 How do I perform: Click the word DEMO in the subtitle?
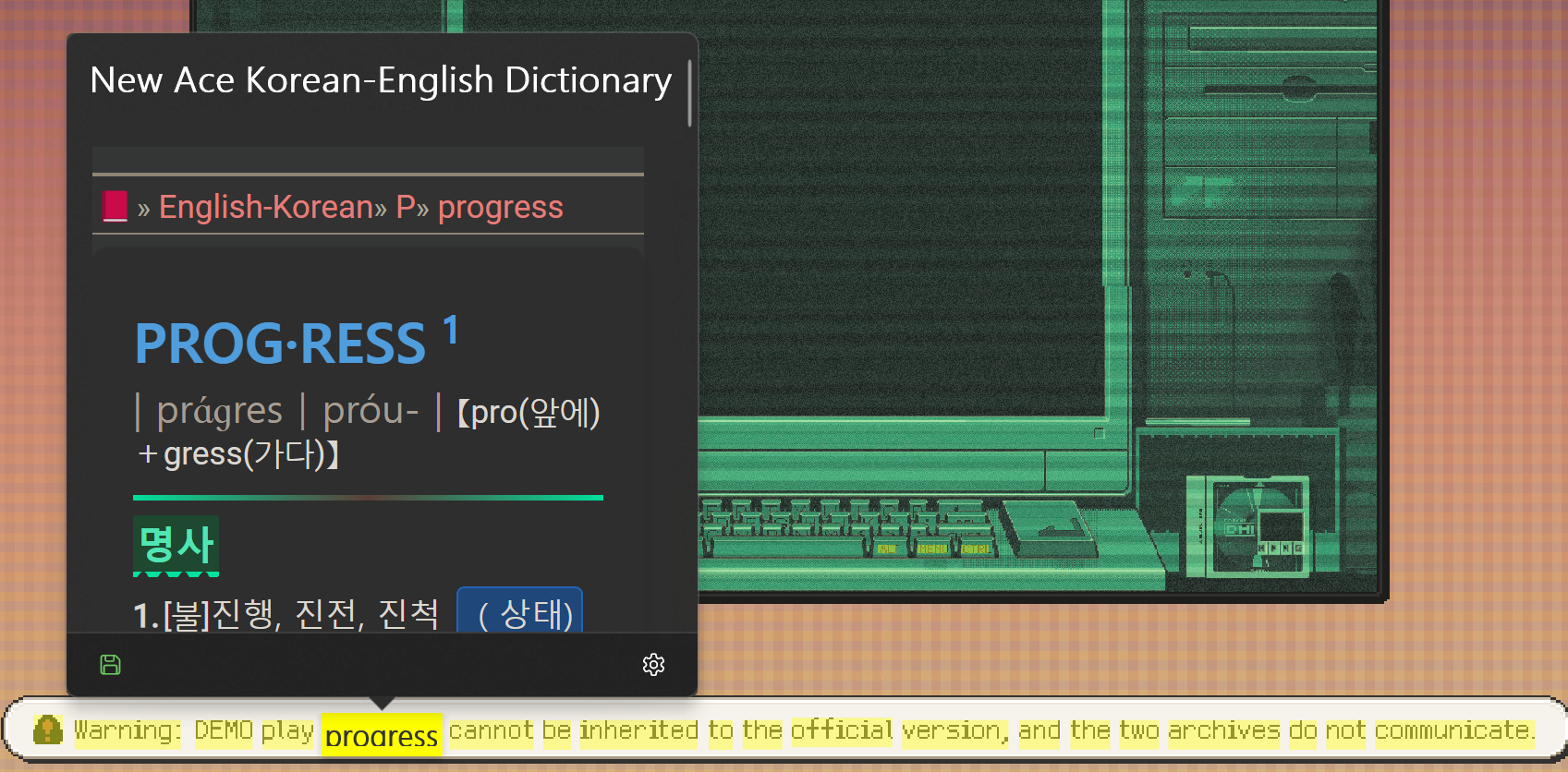click(x=224, y=730)
